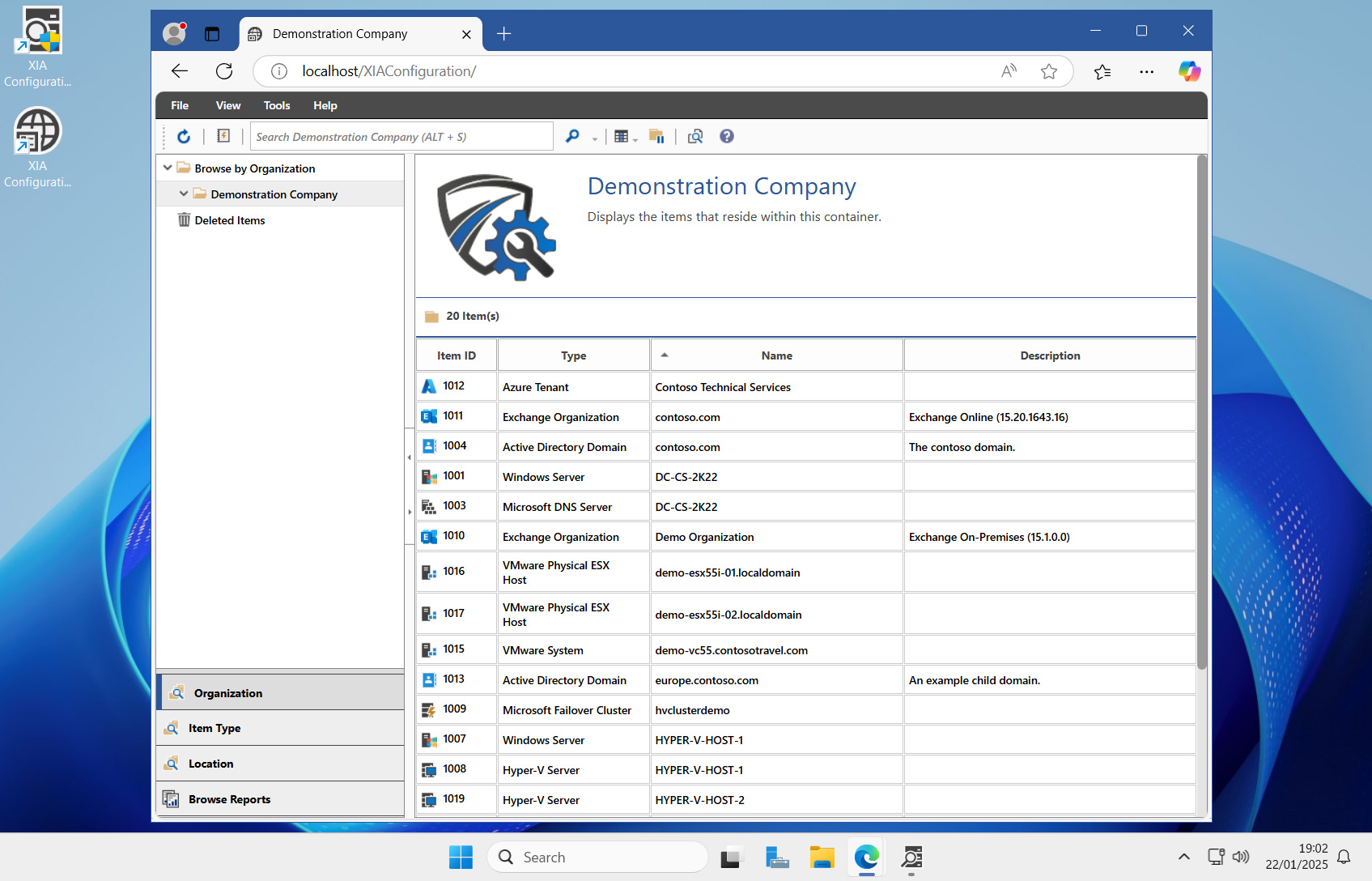Open the search options dropdown arrow
Screen dimensions: 1372x881
[x=595, y=139]
